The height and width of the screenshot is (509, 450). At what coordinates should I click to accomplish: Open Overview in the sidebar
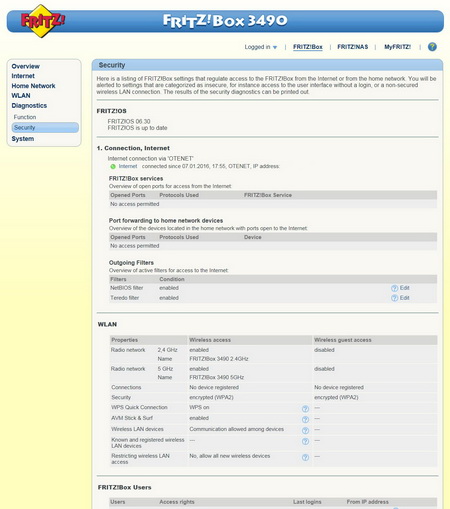[x=26, y=66]
